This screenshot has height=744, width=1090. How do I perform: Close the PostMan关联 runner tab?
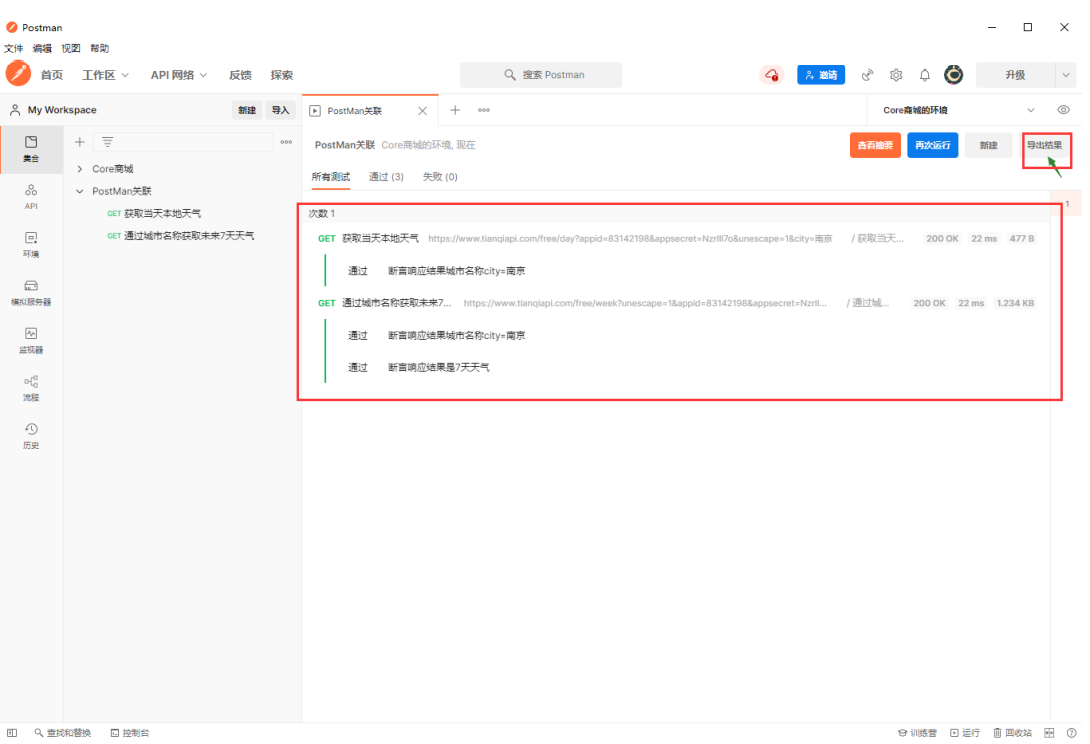[x=422, y=111]
